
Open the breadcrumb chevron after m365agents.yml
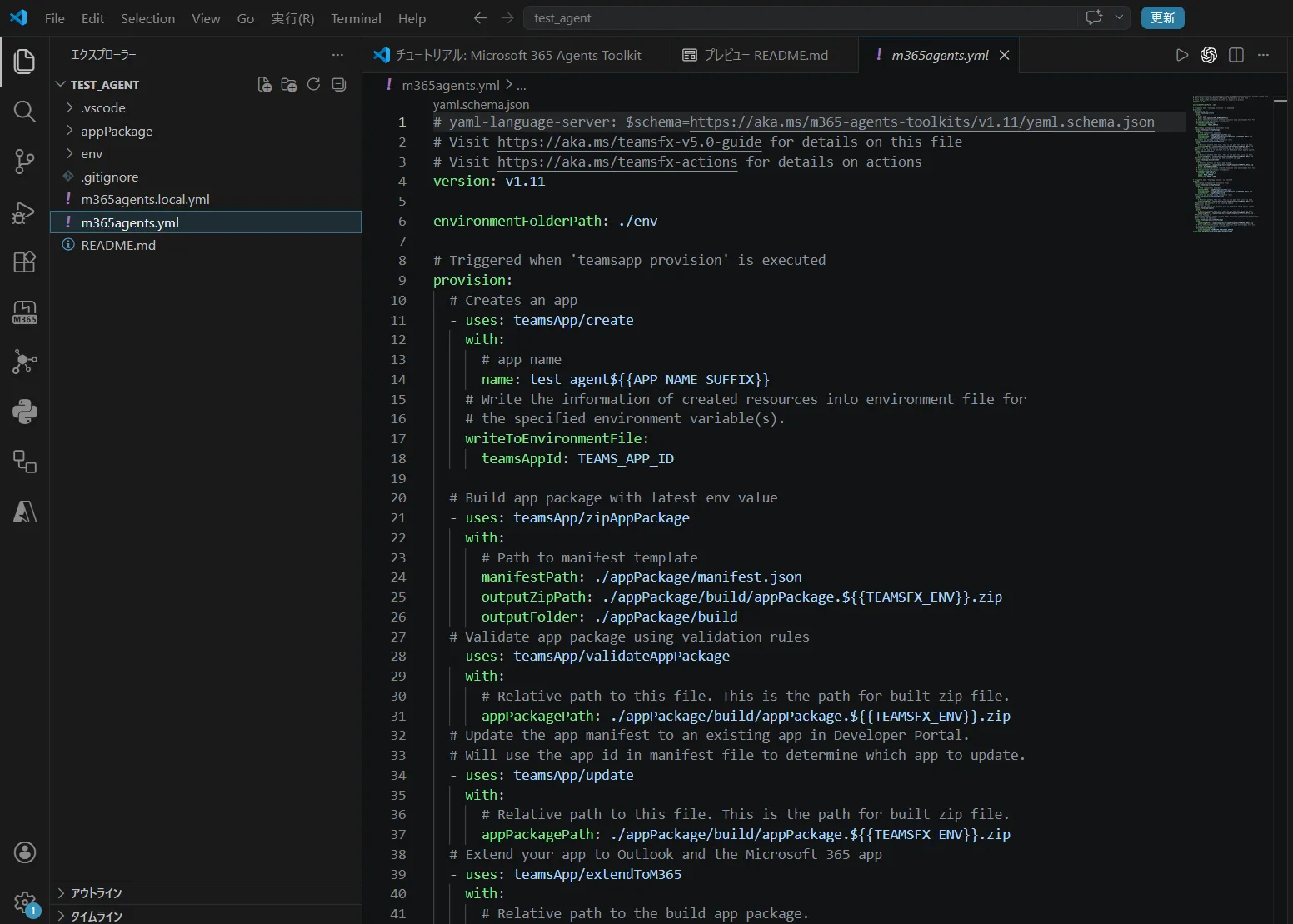point(509,85)
